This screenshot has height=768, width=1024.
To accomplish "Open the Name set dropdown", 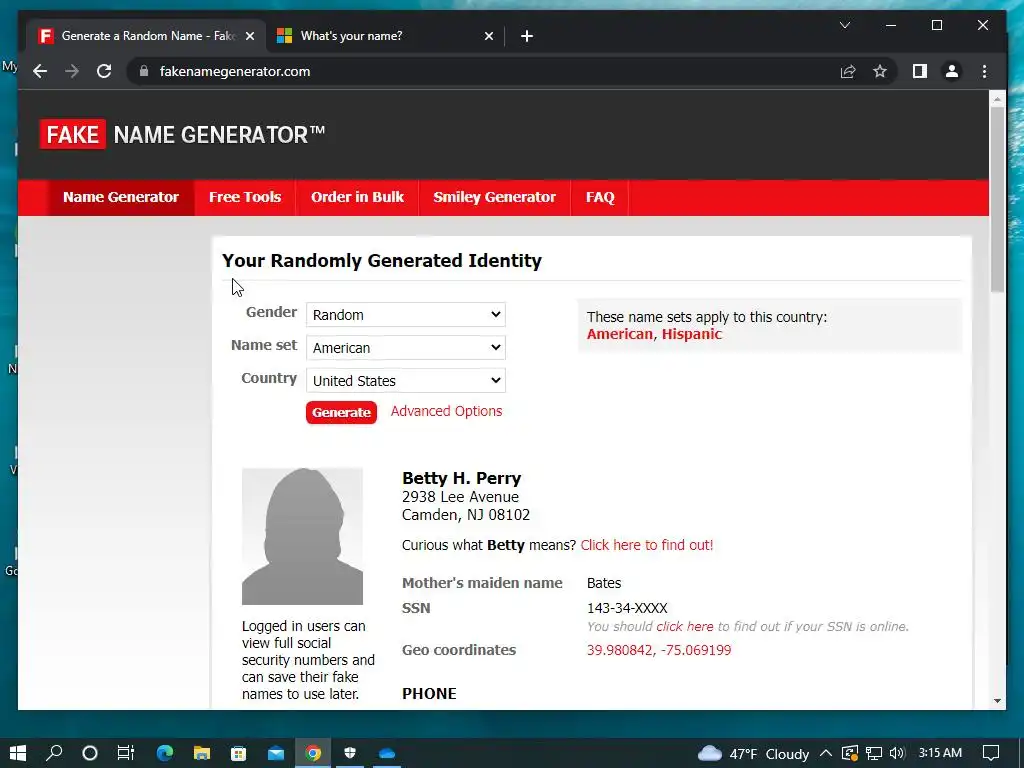I will (406, 347).
